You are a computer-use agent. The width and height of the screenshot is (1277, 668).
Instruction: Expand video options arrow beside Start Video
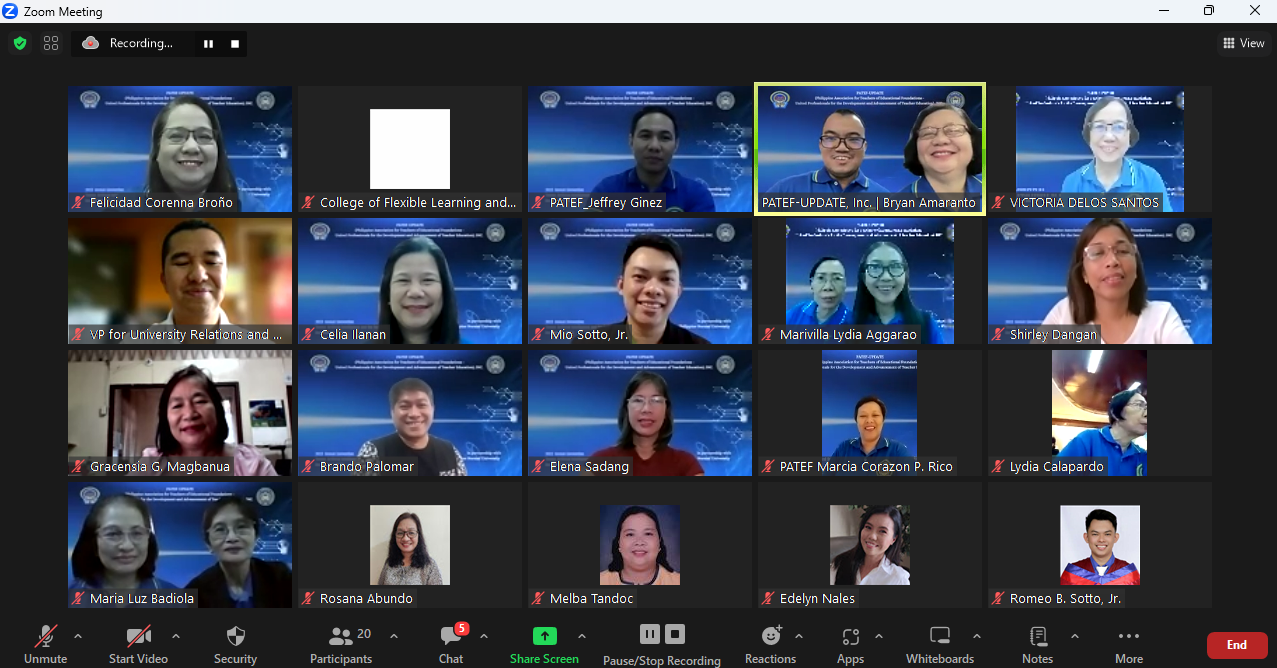pos(176,636)
